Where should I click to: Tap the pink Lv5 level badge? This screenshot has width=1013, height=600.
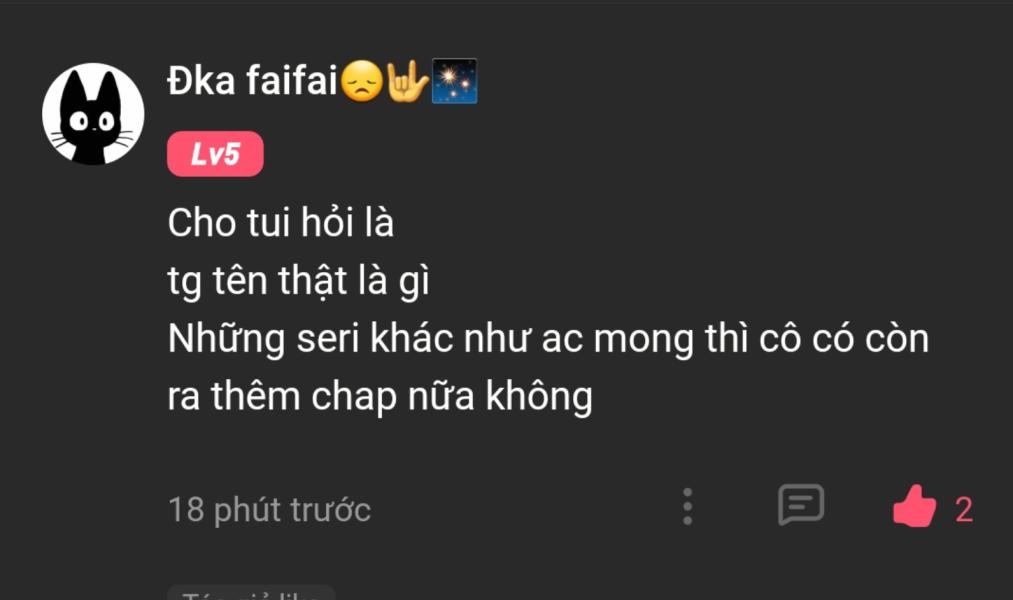tap(215, 154)
